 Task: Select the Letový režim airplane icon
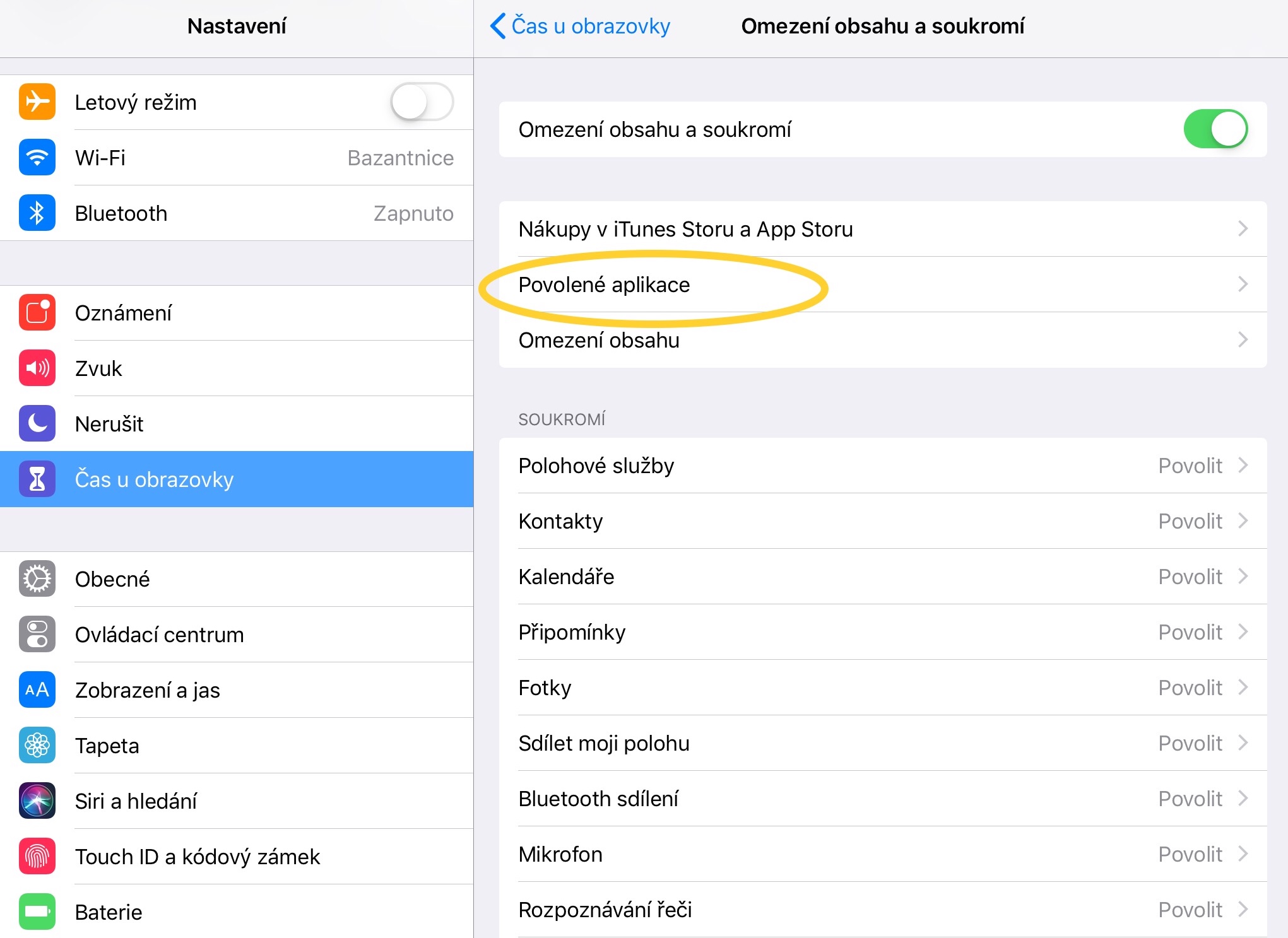37,102
